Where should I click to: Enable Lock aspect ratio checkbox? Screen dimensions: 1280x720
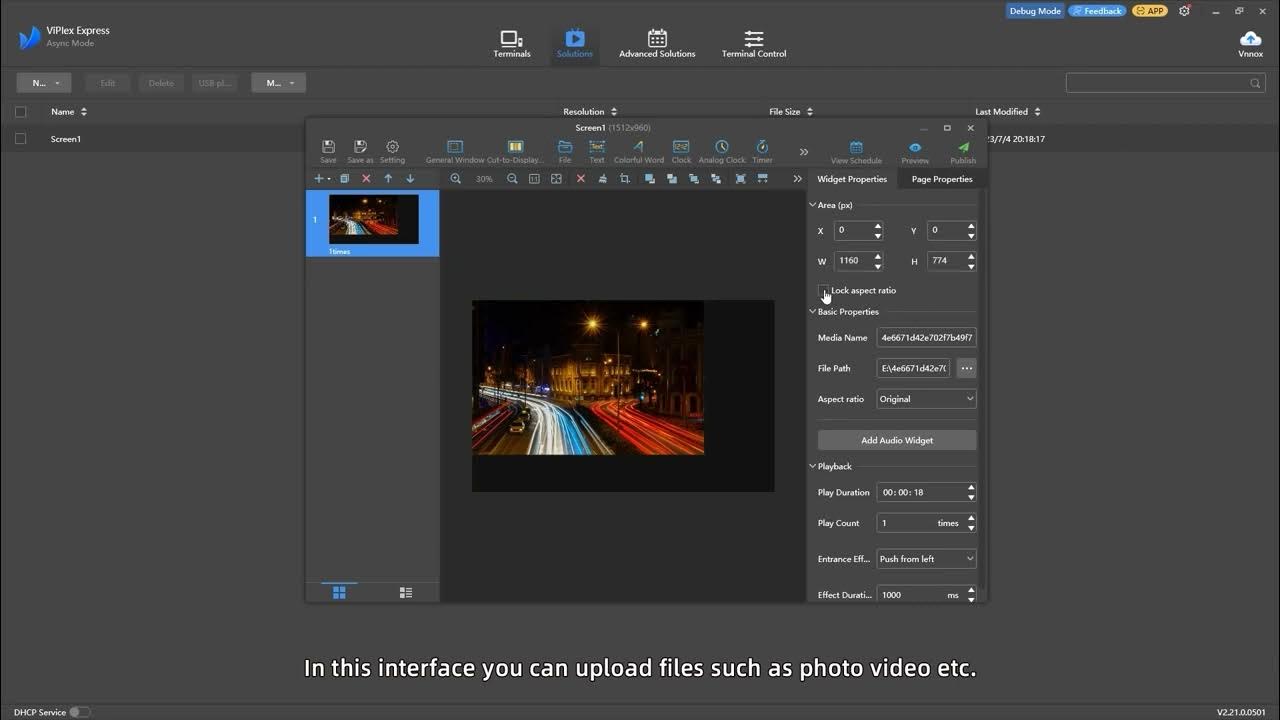824,291
